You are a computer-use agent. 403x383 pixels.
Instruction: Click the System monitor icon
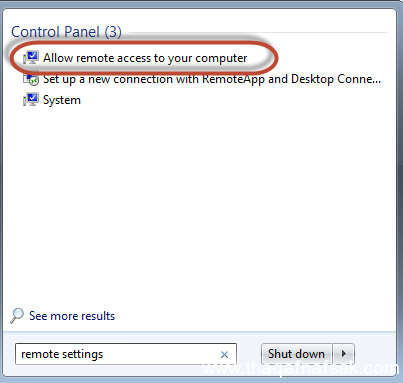(31, 100)
